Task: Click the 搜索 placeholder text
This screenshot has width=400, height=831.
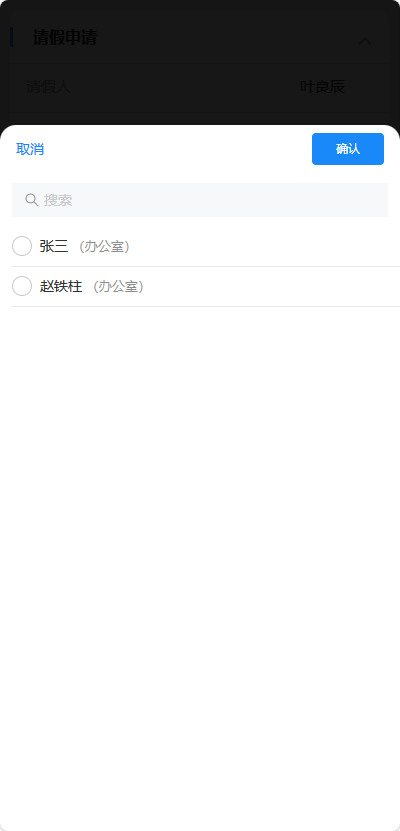Action: [x=58, y=200]
